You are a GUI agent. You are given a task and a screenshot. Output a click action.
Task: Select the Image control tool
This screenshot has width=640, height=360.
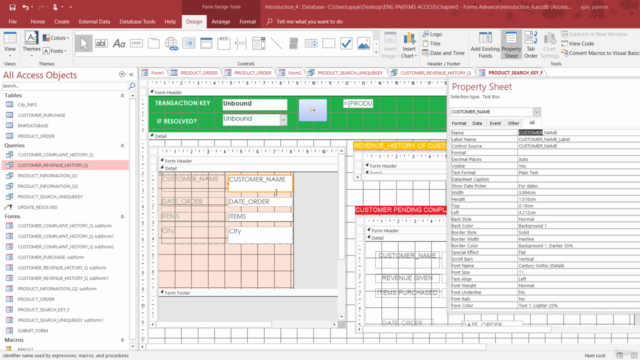click(x=364, y=43)
